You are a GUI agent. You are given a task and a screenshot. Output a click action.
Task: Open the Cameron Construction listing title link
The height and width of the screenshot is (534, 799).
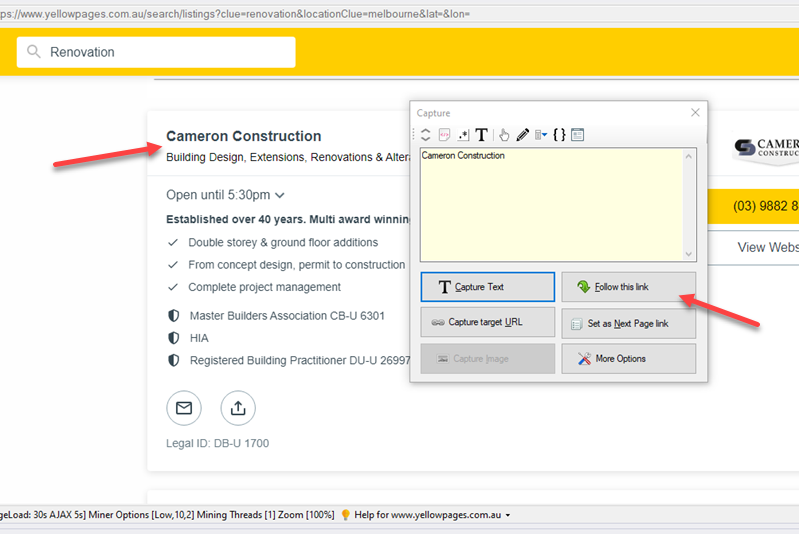coord(243,136)
